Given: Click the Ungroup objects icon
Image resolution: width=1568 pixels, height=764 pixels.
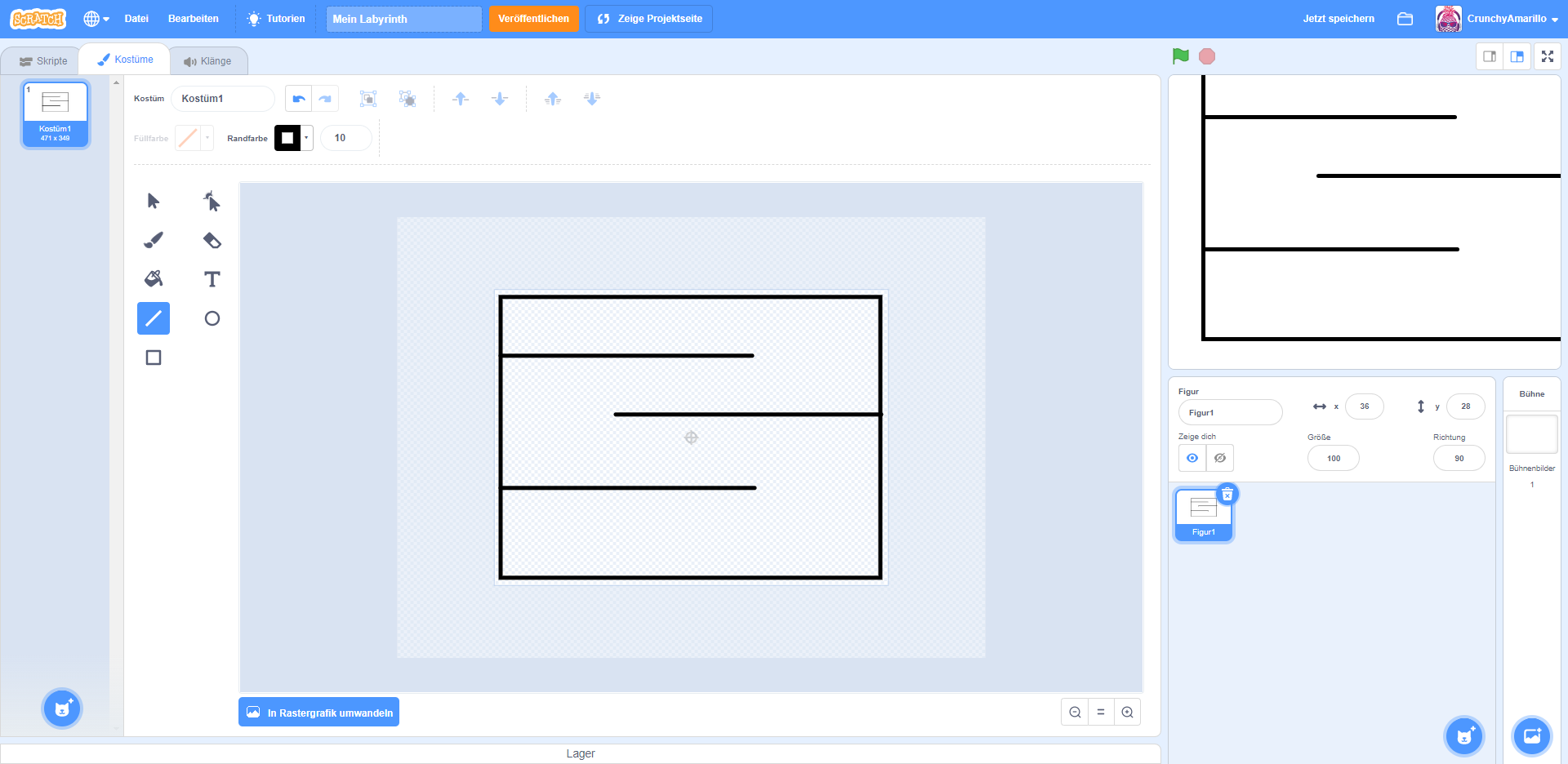Looking at the screenshot, I should (x=408, y=99).
